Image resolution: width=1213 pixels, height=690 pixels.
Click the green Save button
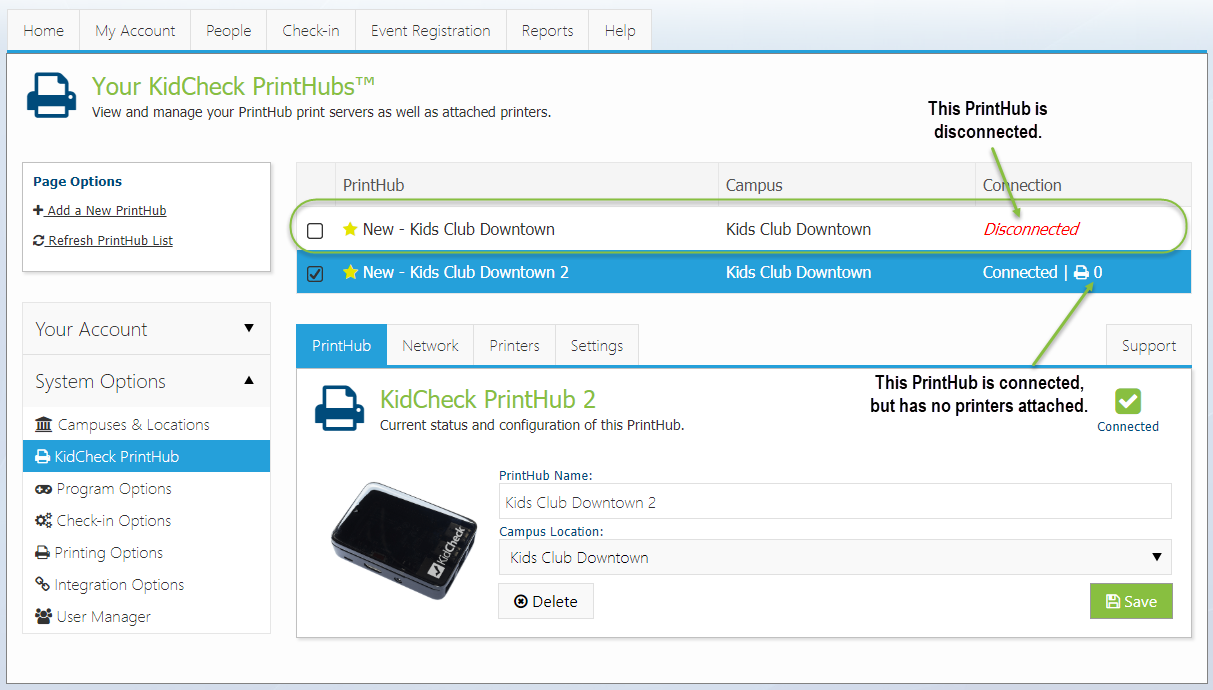tap(1131, 601)
